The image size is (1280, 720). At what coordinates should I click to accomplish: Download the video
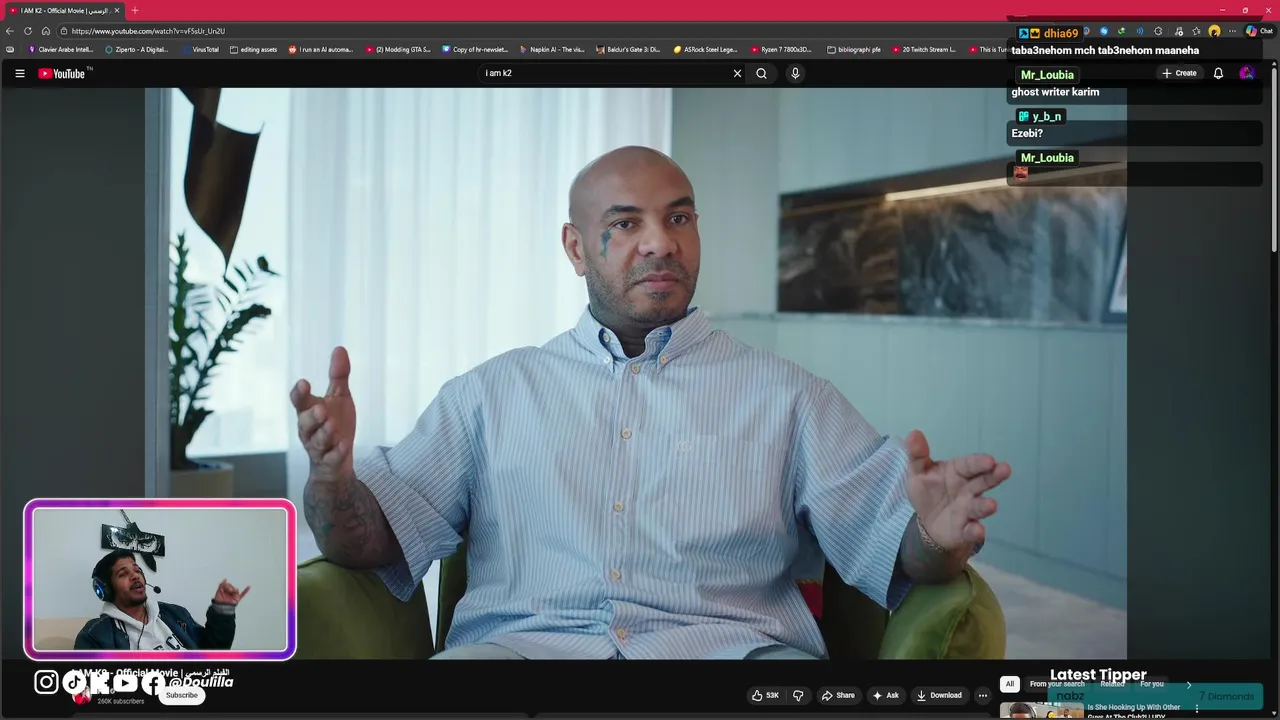point(939,695)
